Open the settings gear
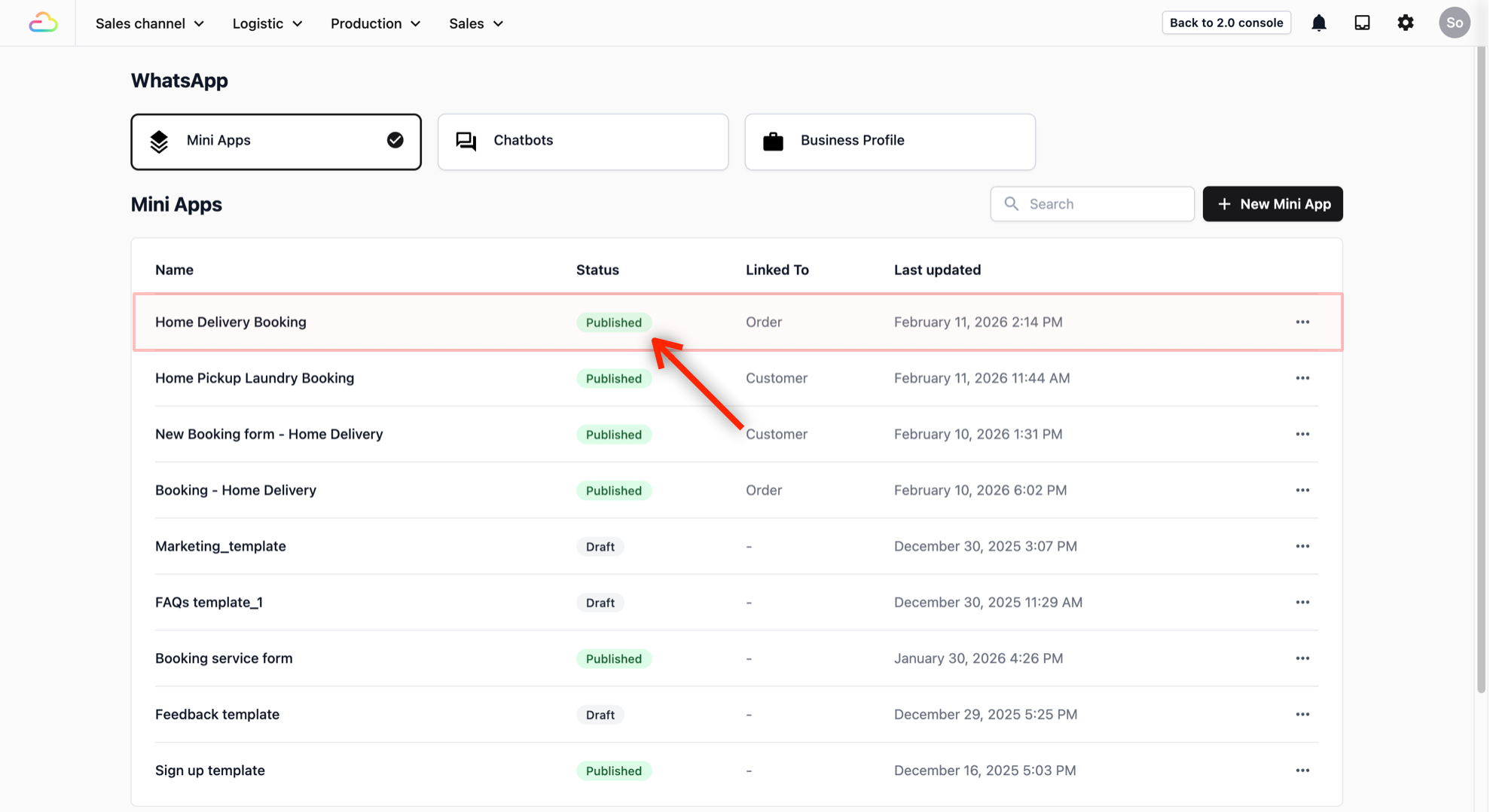This screenshot has width=1490, height=812. [x=1406, y=23]
